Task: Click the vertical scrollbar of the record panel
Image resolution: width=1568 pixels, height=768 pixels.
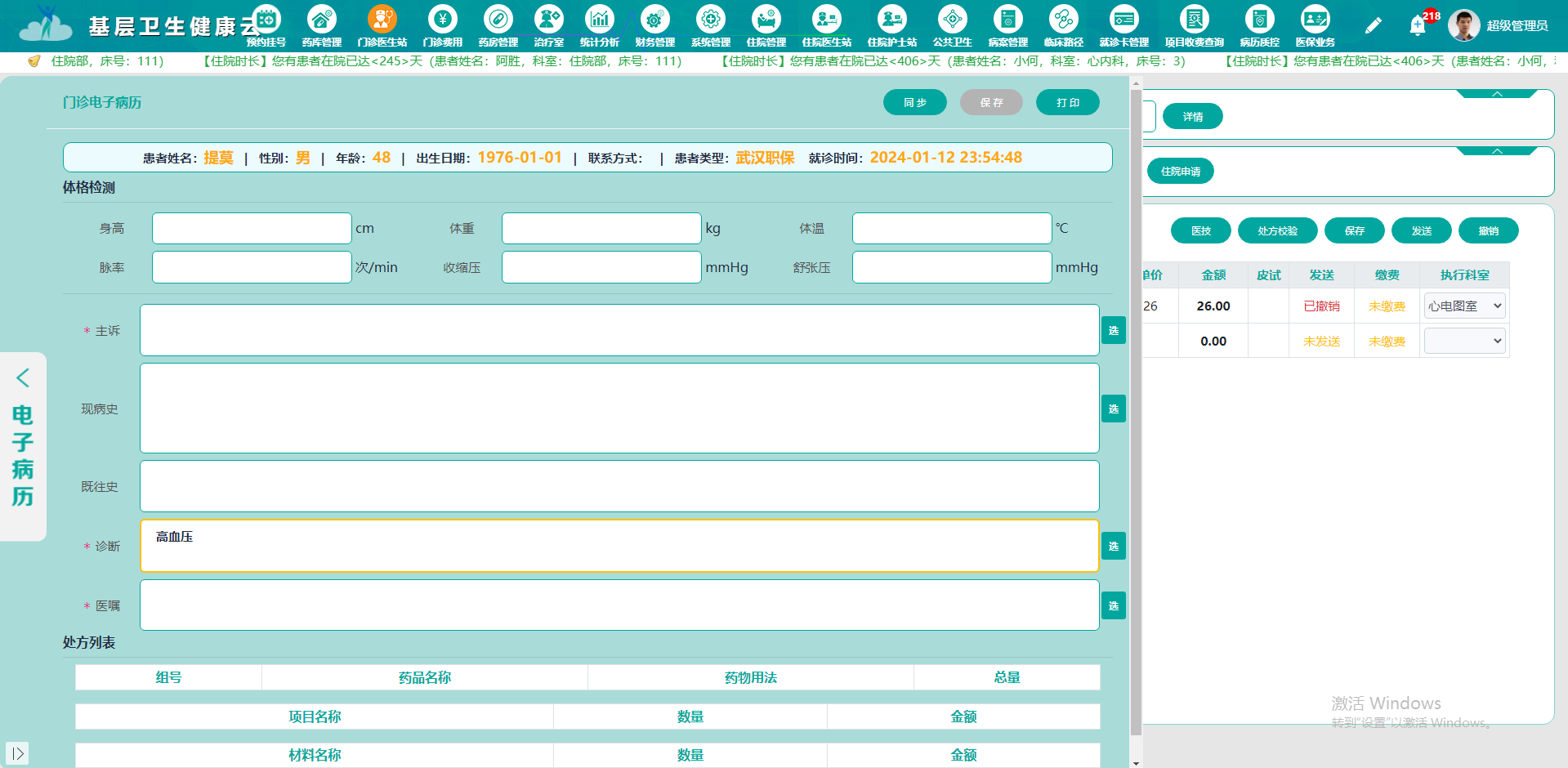Action: (1136, 413)
